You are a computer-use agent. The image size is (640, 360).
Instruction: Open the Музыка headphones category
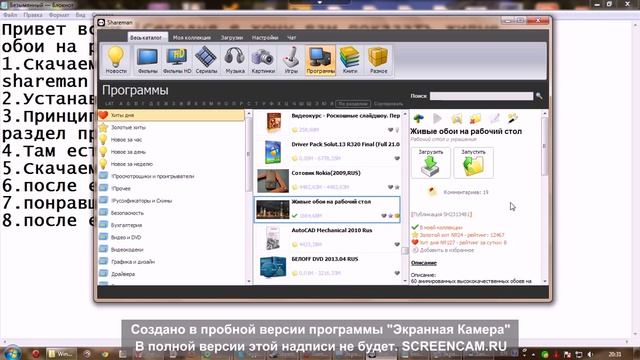point(235,60)
